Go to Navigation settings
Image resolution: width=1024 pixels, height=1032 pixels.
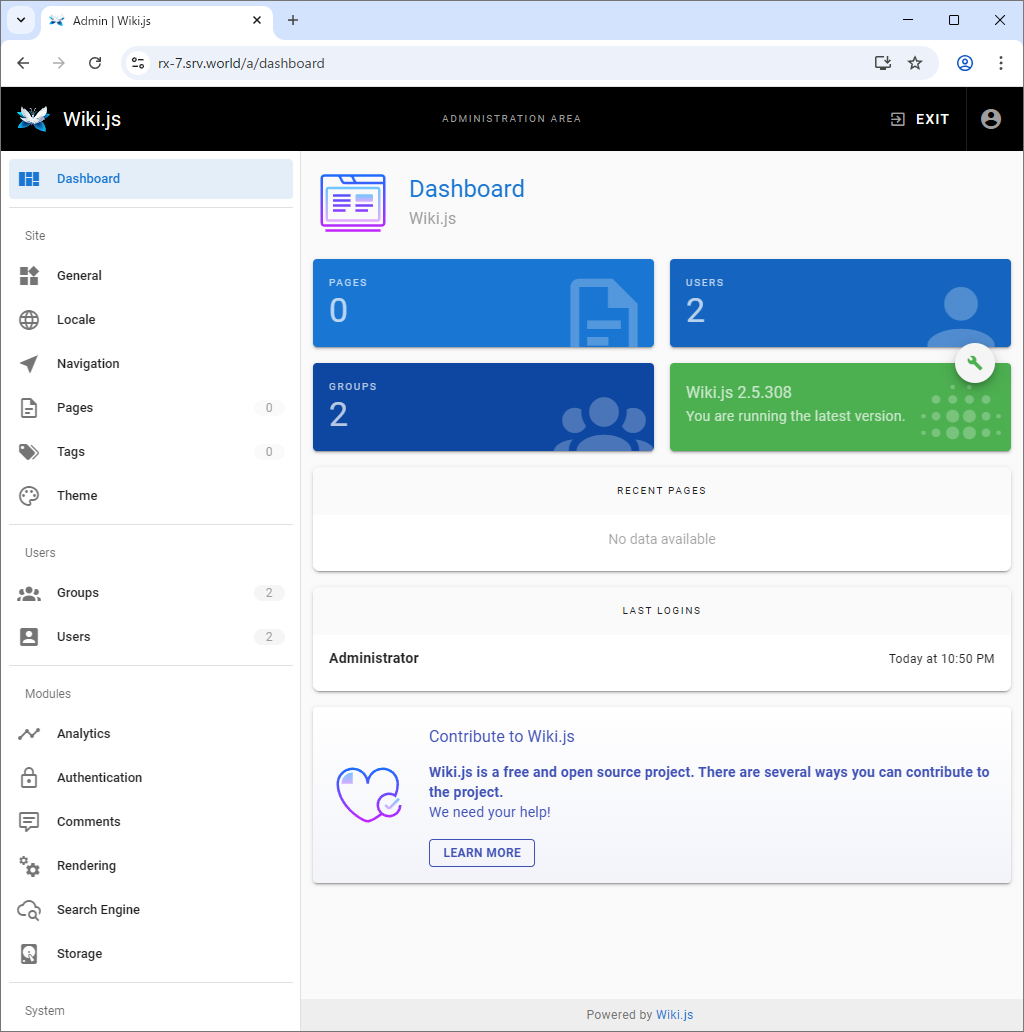(x=88, y=364)
